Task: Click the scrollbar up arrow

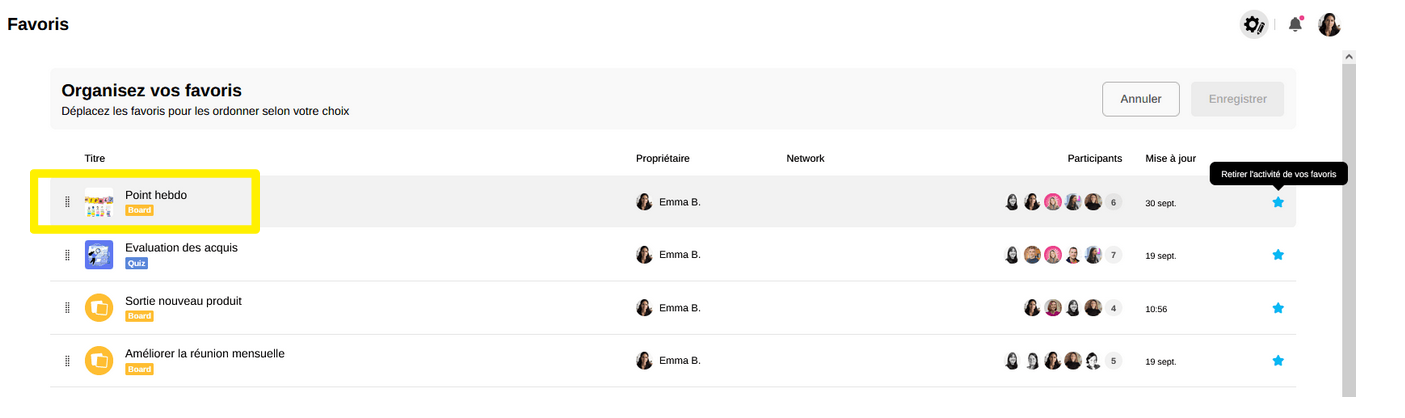Action: coord(1348,57)
